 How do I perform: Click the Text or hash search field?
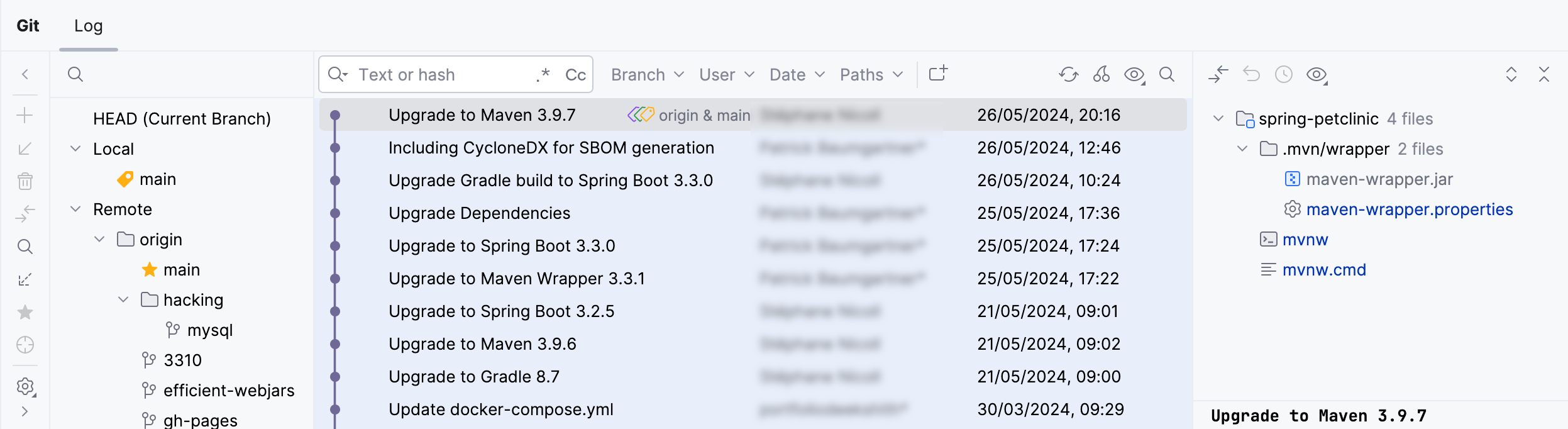click(440, 75)
